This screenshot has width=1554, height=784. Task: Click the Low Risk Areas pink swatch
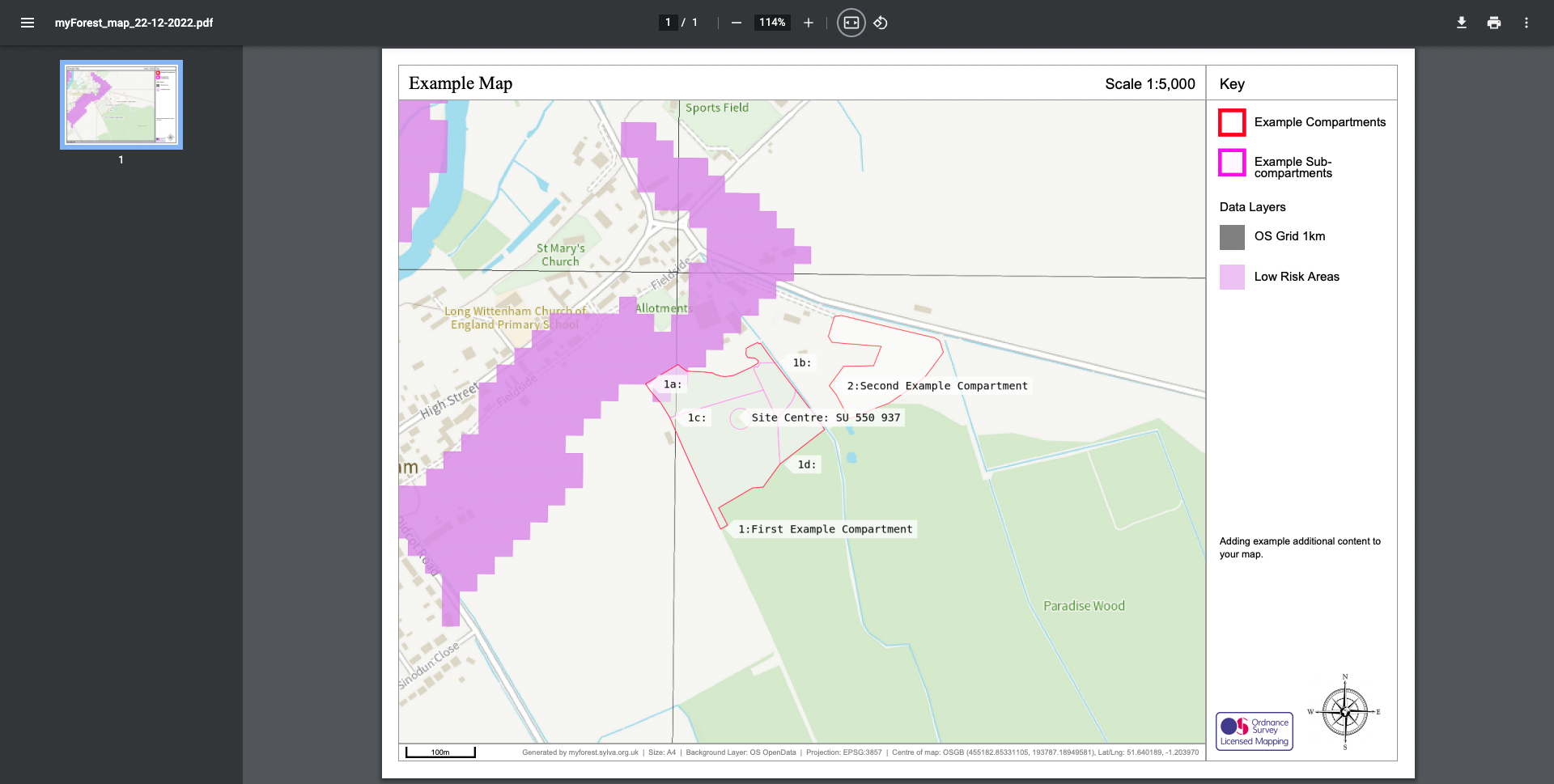(x=1232, y=277)
